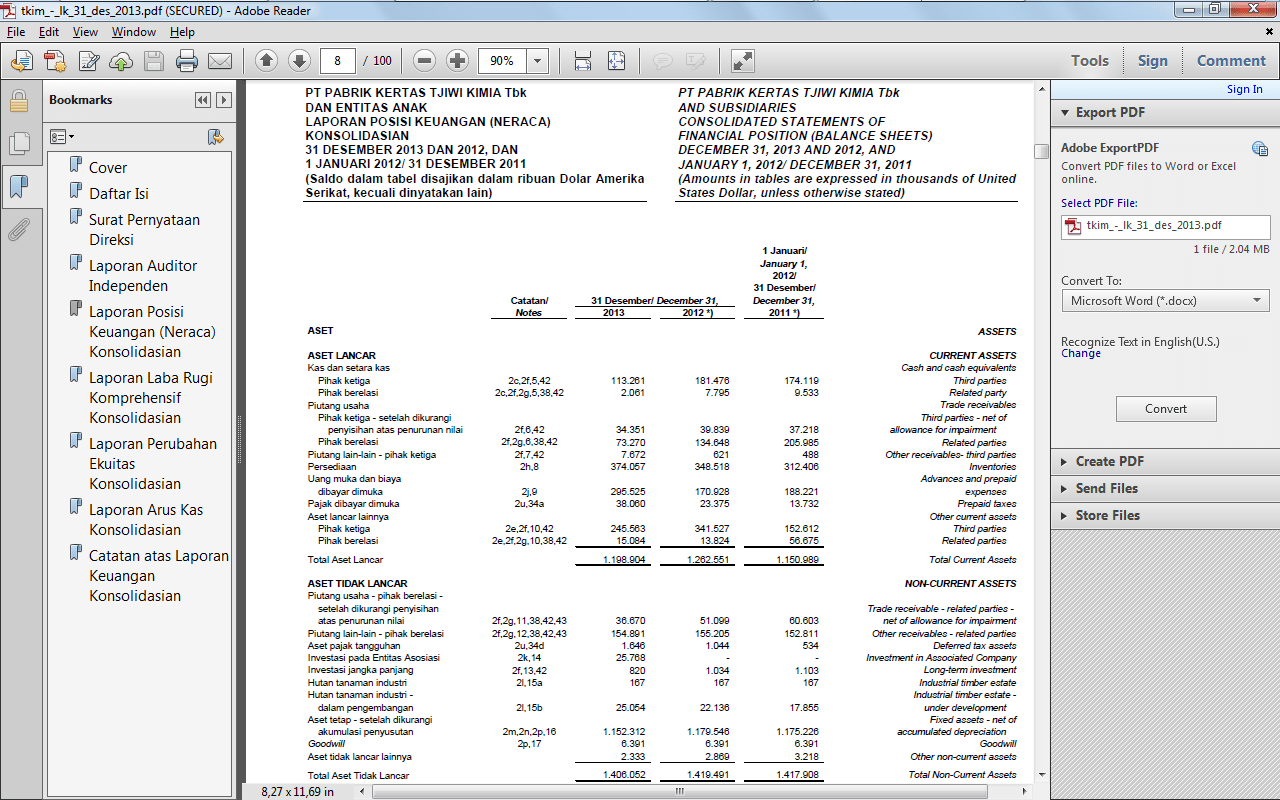Click the email envelope toolbar icon
This screenshot has height=800, width=1280.
[220, 61]
